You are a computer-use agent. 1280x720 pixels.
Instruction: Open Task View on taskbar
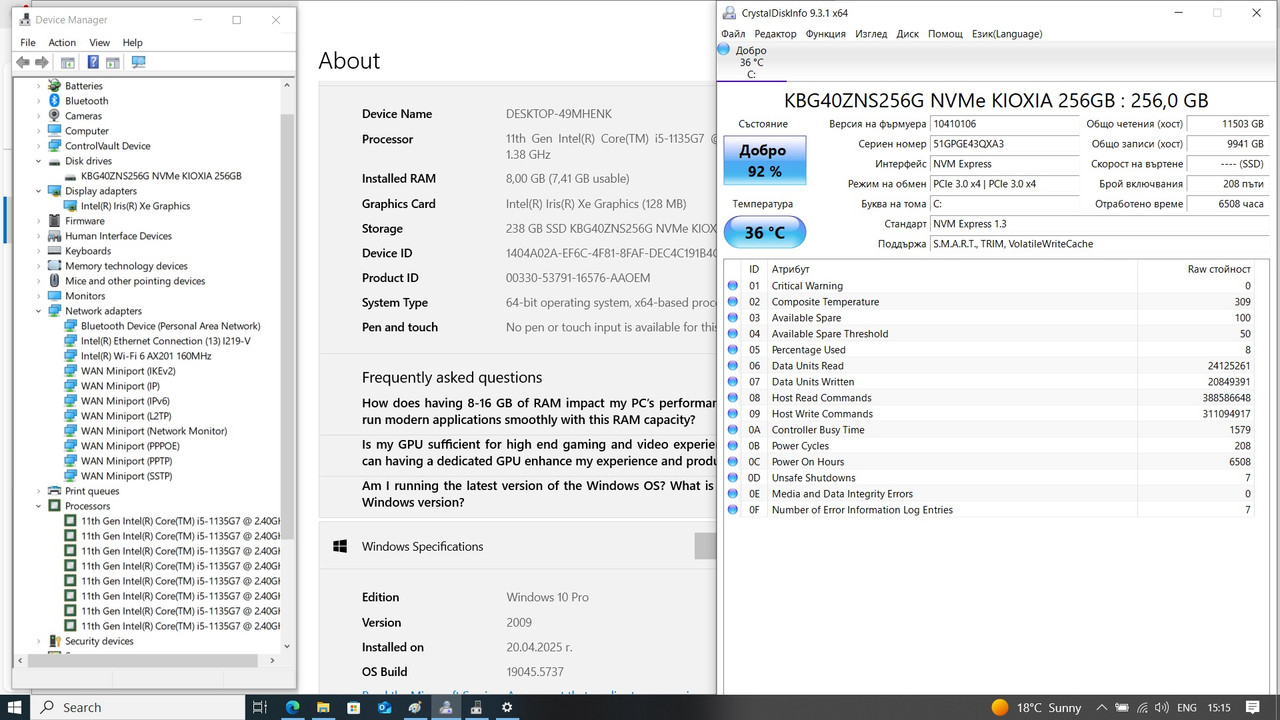(259, 707)
